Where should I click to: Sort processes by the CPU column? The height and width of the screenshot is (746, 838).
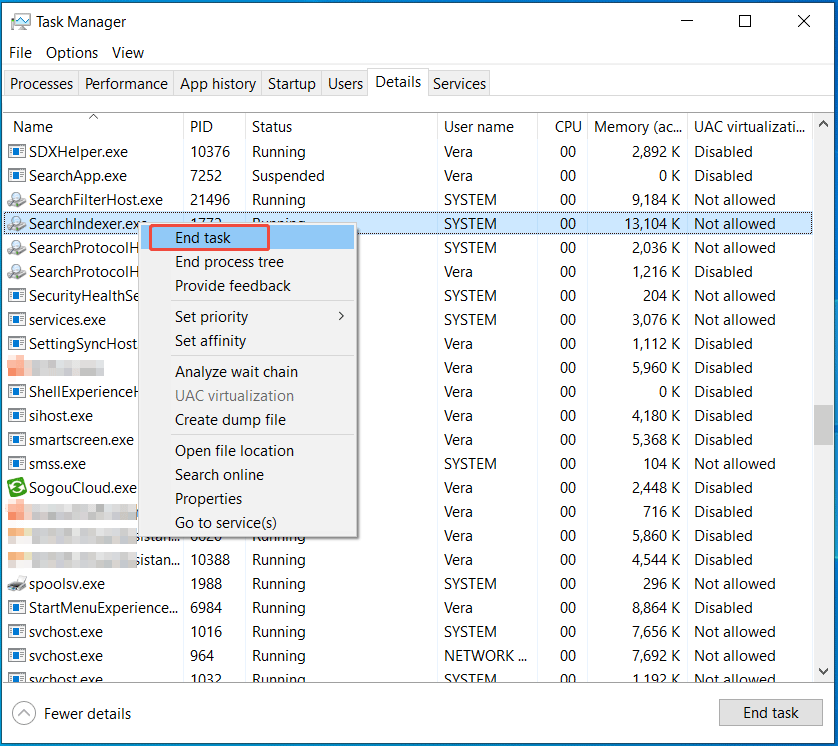click(x=567, y=126)
